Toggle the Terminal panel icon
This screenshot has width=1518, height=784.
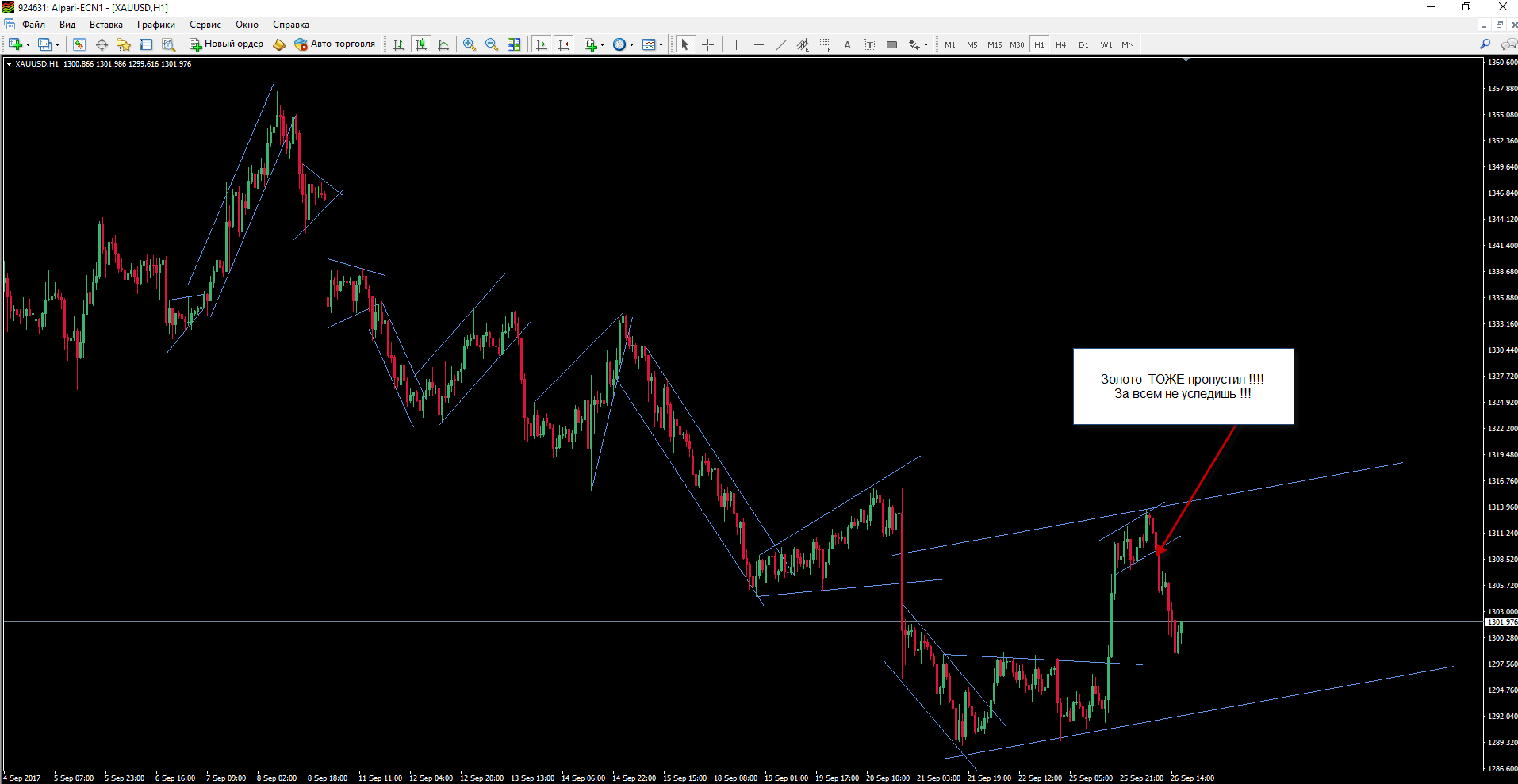click(146, 44)
